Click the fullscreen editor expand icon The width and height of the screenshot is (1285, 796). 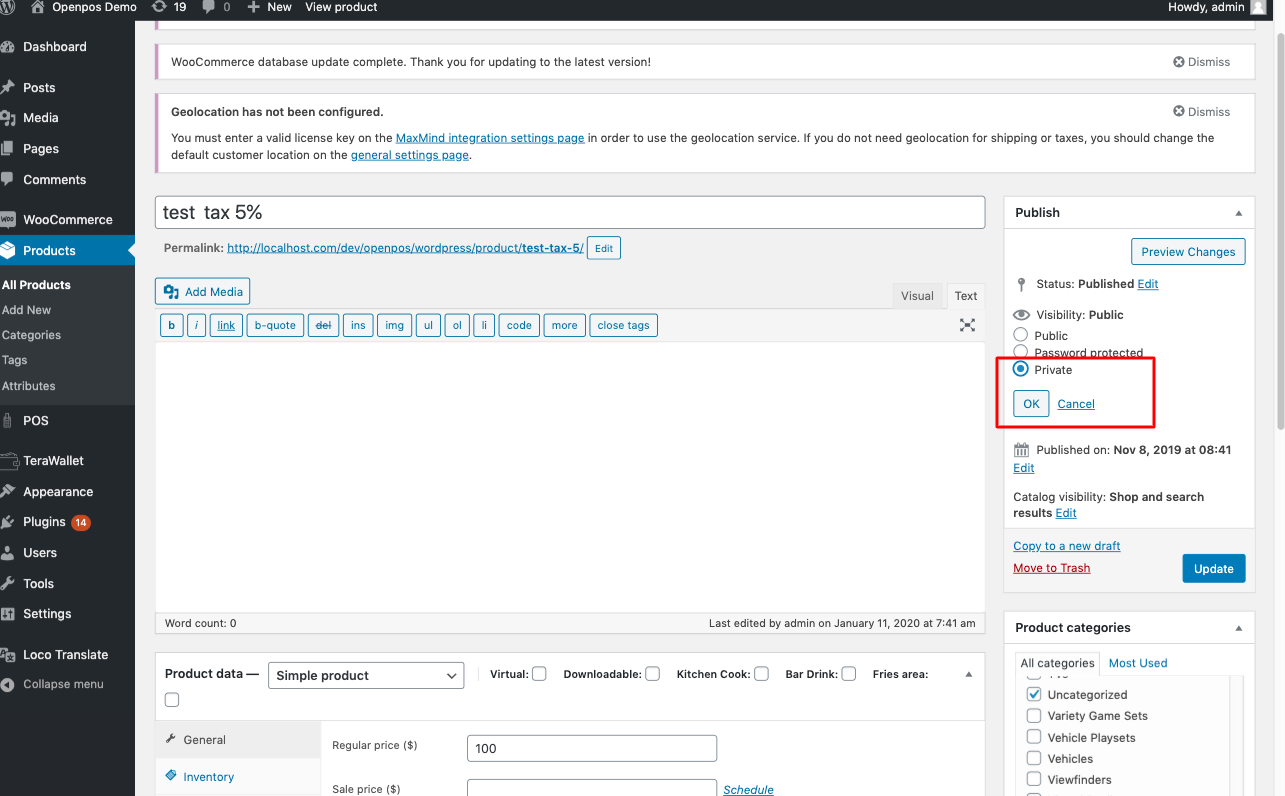967,325
